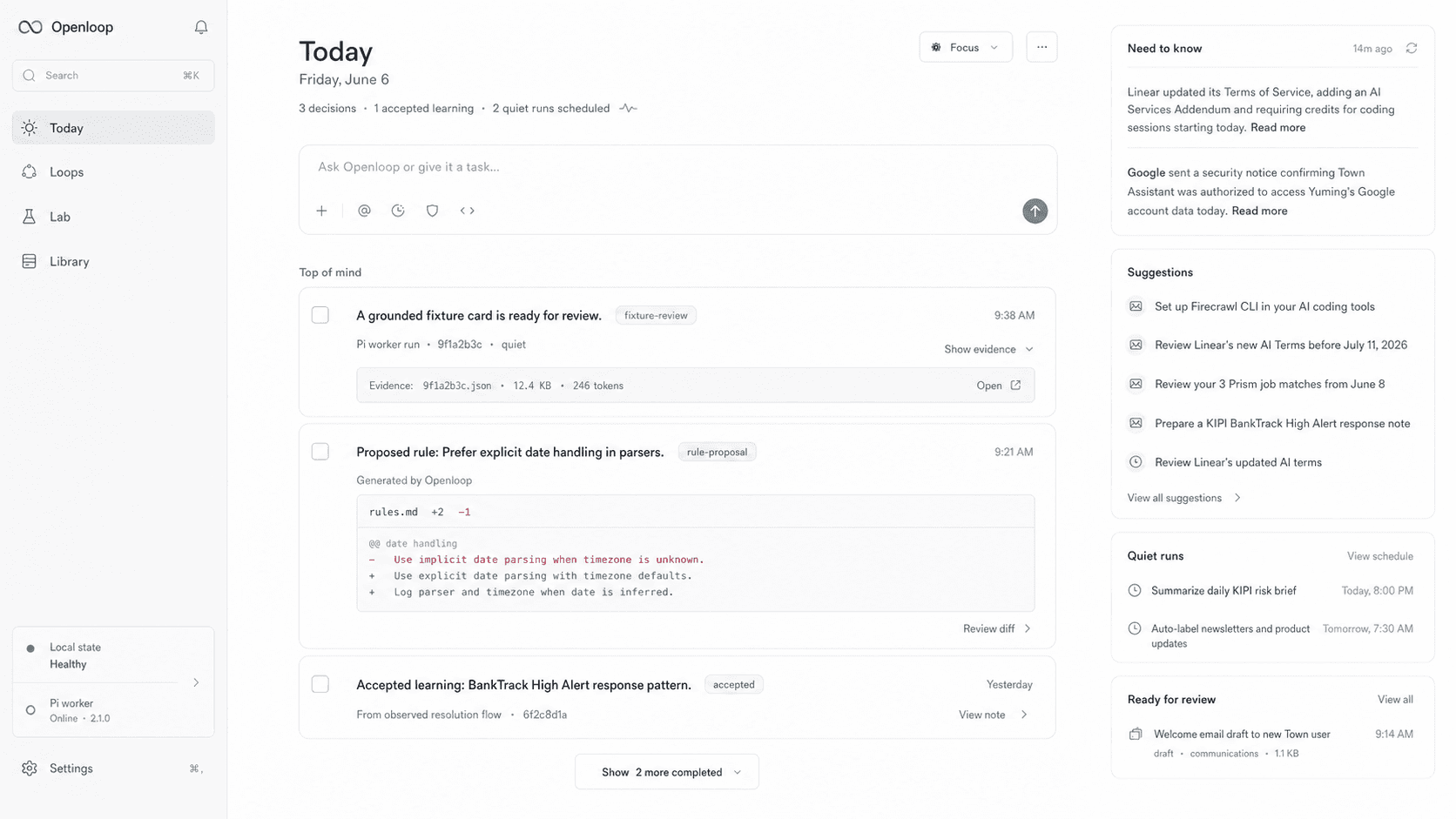Send task with up-arrow button

[1035, 211]
